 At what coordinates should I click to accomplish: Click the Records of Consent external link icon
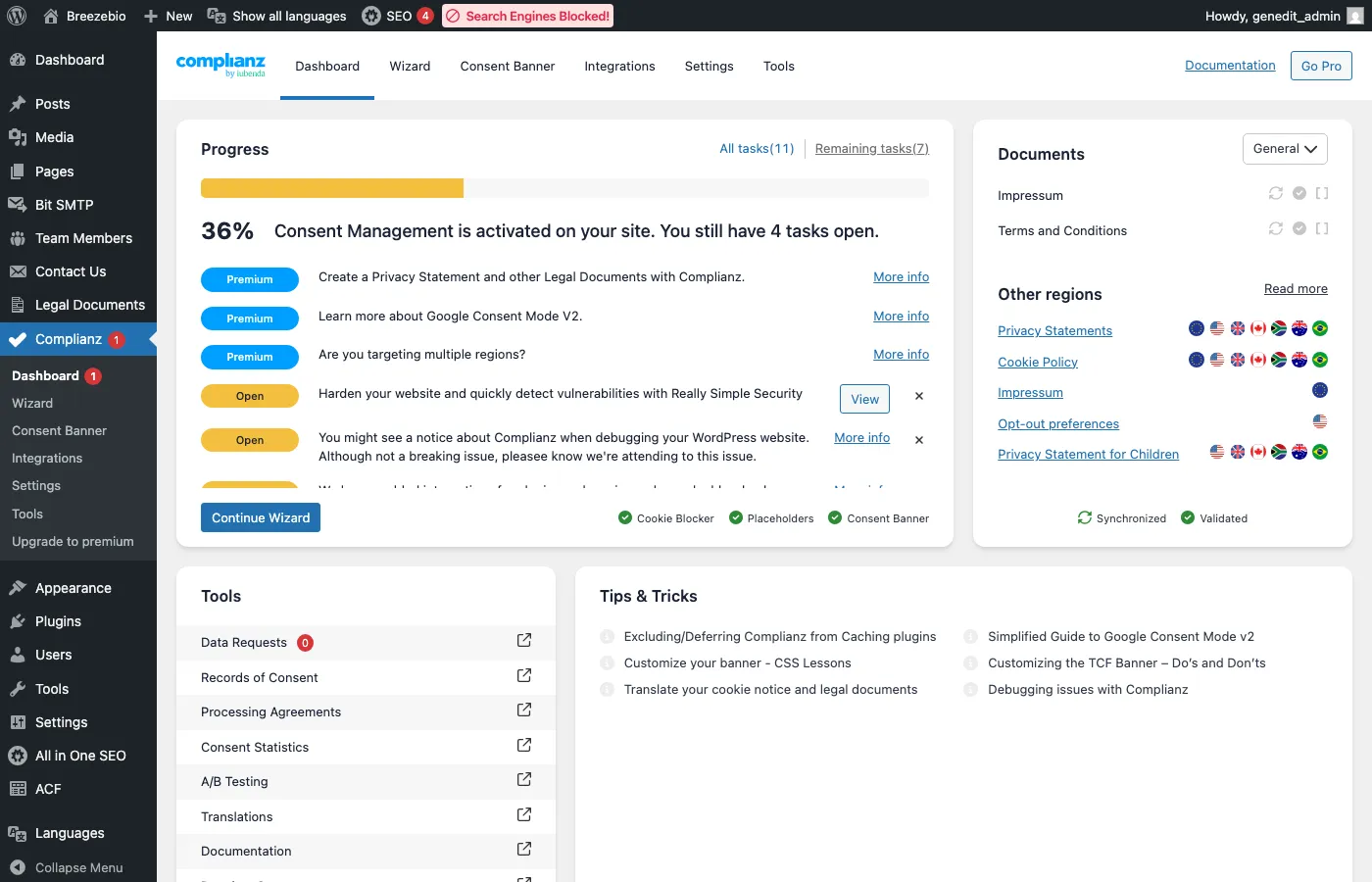point(524,676)
